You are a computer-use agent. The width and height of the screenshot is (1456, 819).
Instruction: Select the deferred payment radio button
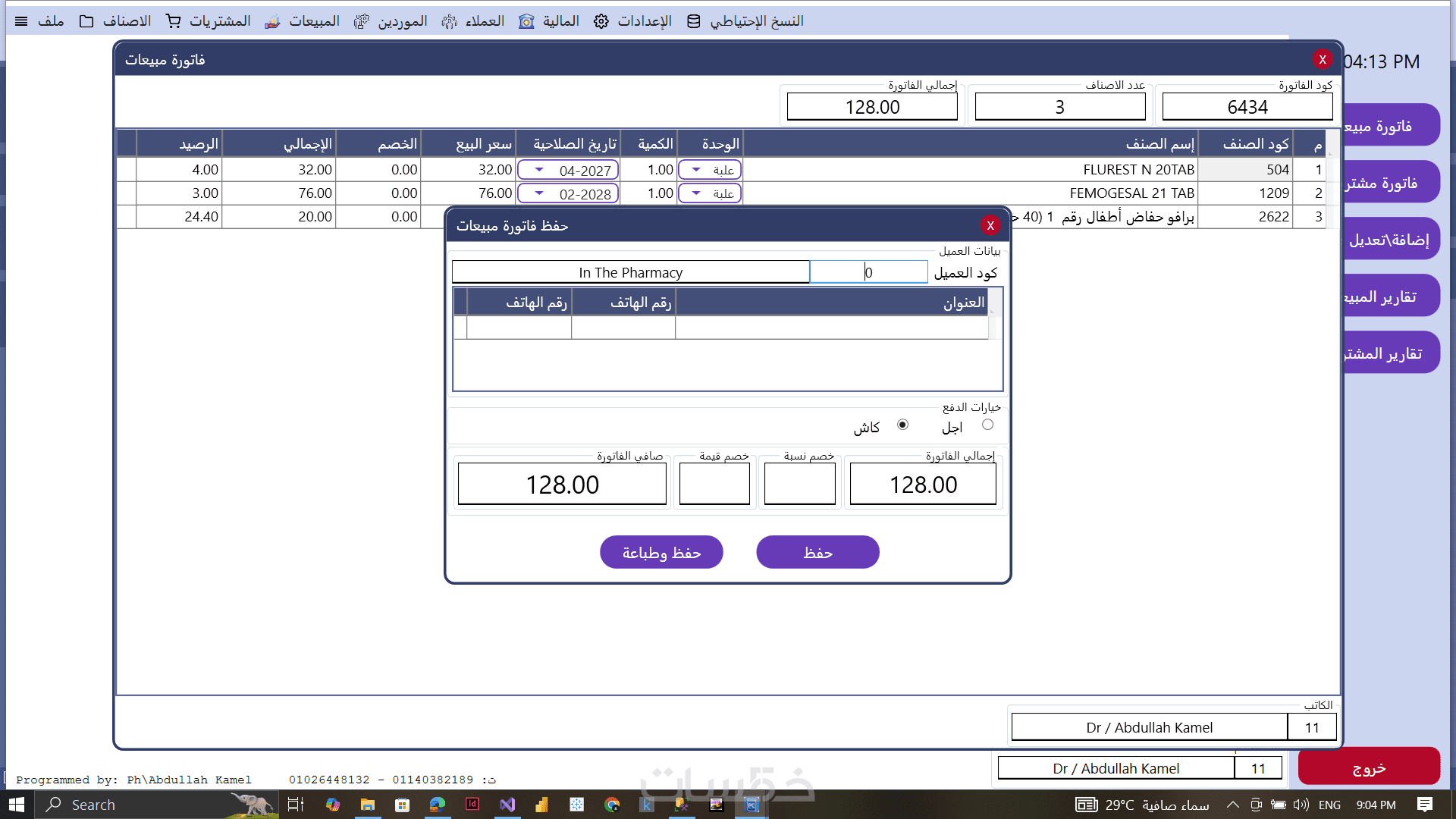(987, 425)
